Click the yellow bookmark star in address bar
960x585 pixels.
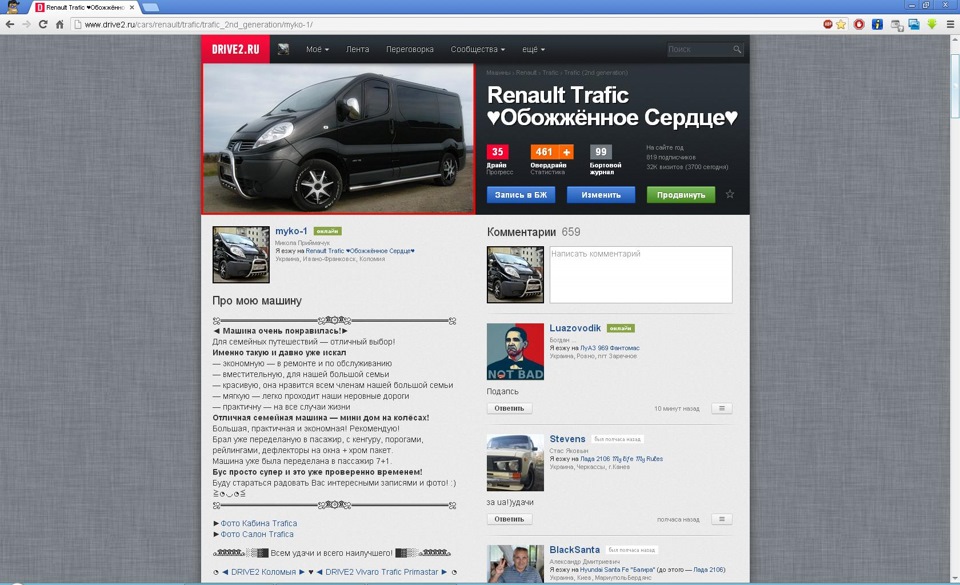(x=841, y=24)
